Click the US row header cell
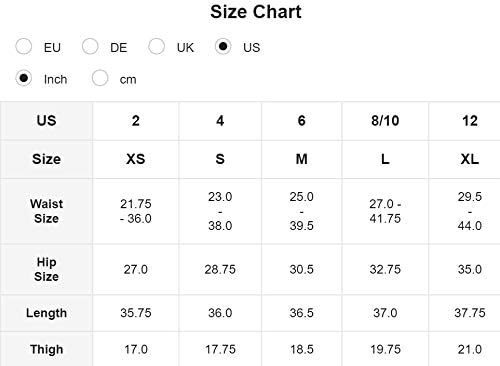The image size is (500, 366). coord(46,121)
